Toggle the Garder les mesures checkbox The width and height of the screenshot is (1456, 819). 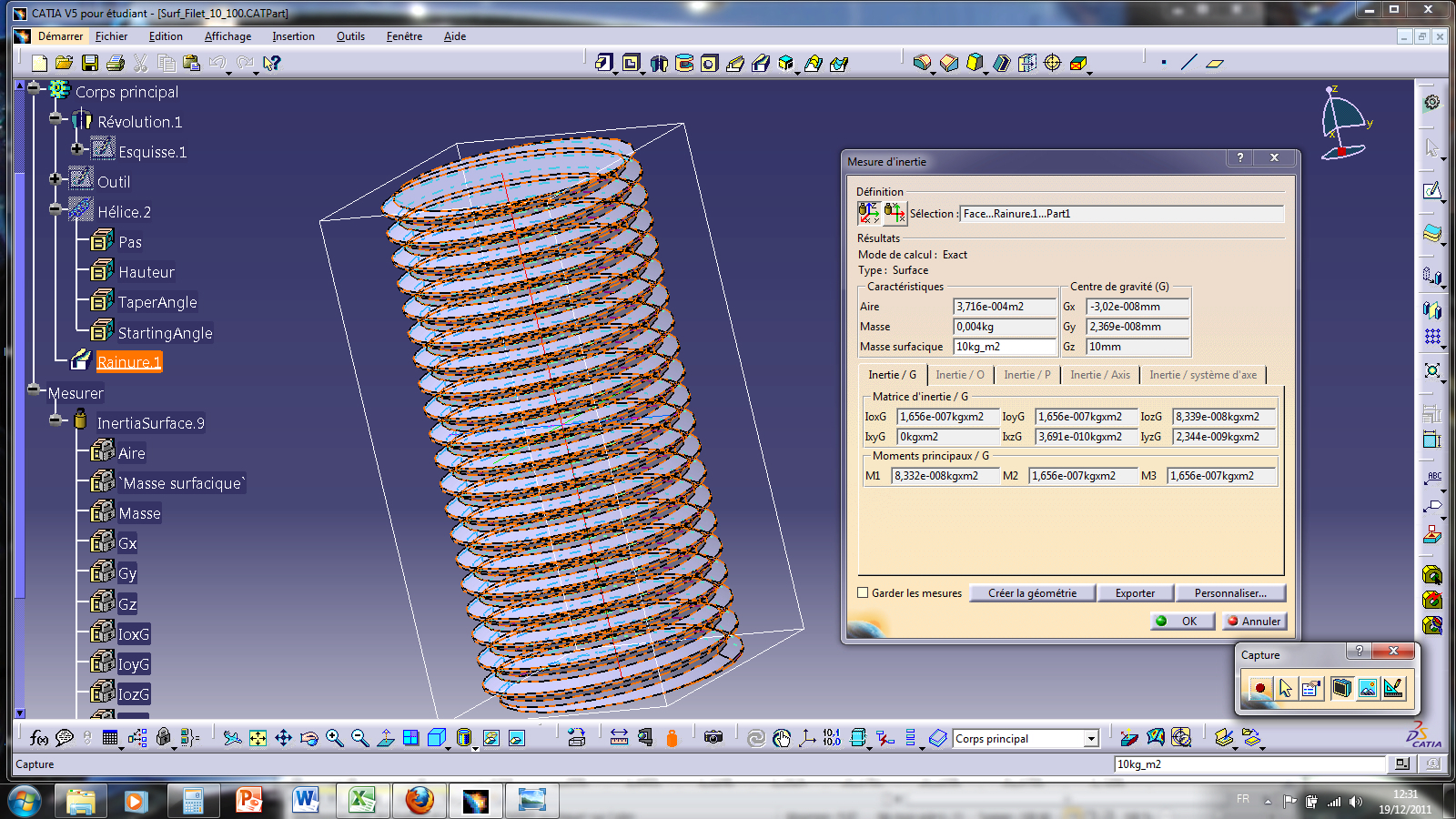tap(863, 592)
